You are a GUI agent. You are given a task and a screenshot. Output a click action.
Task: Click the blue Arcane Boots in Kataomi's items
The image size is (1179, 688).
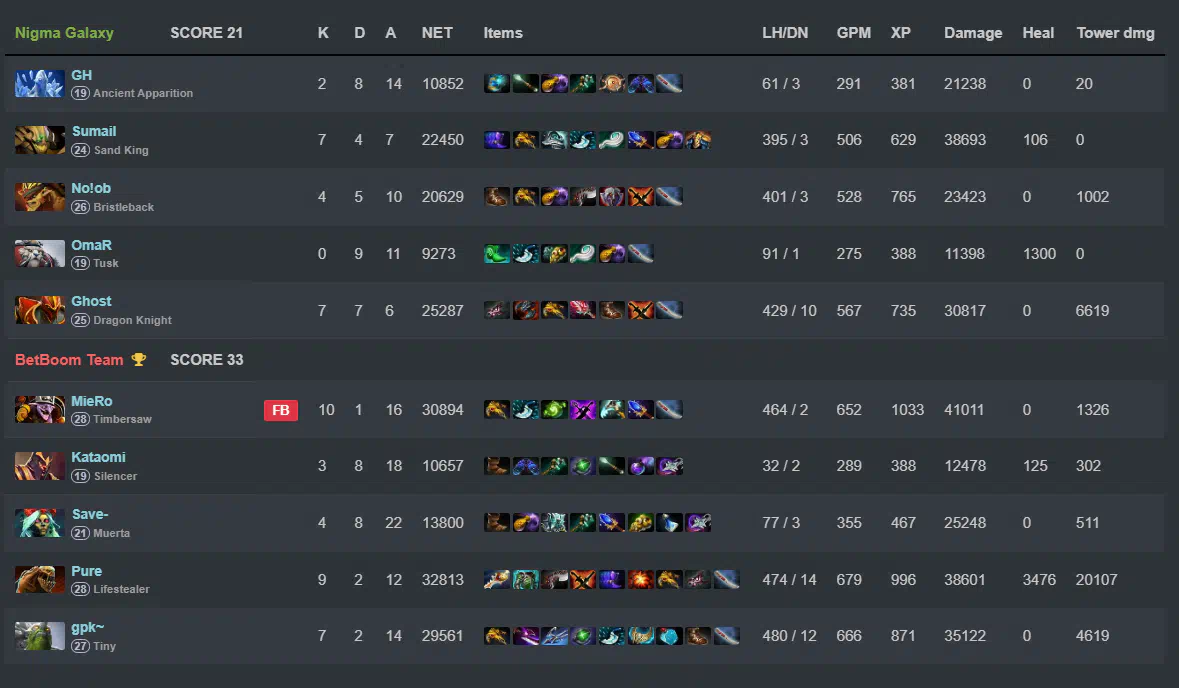click(526, 466)
